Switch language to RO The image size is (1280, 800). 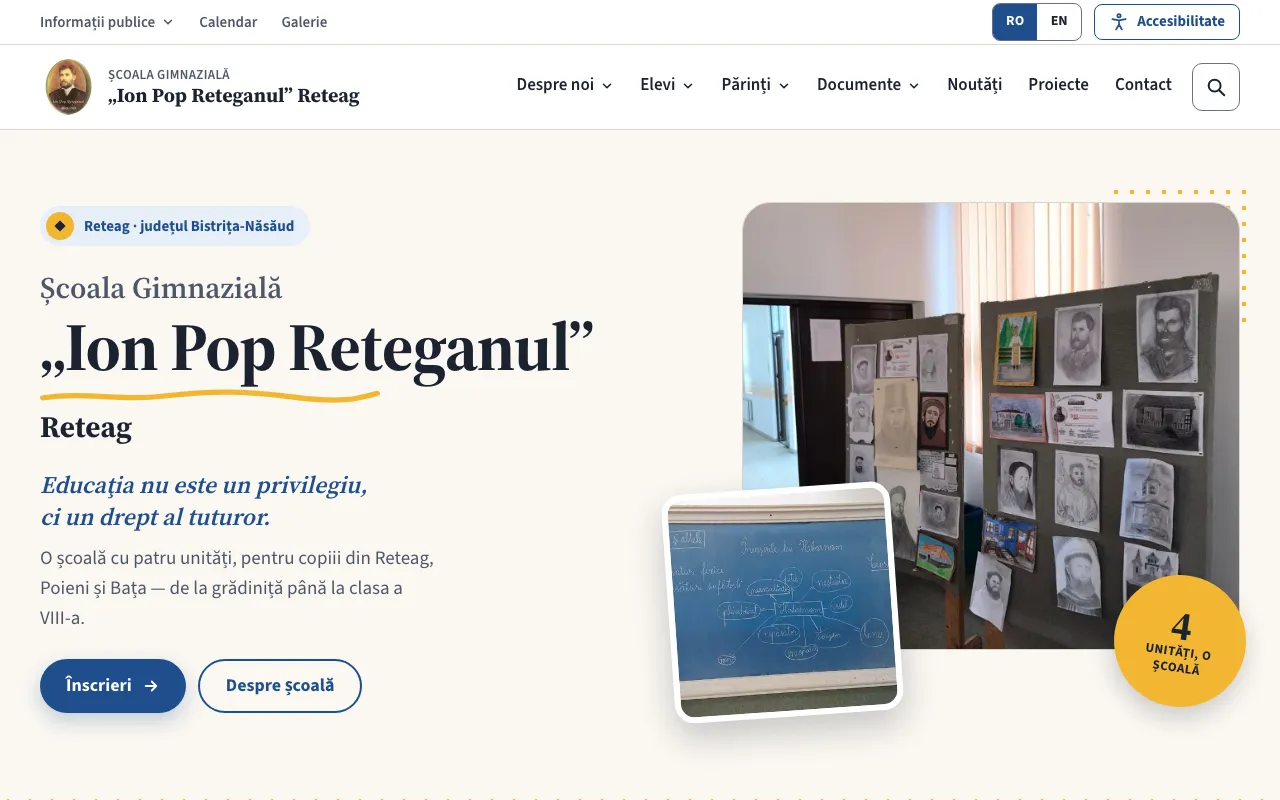(1015, 22)
